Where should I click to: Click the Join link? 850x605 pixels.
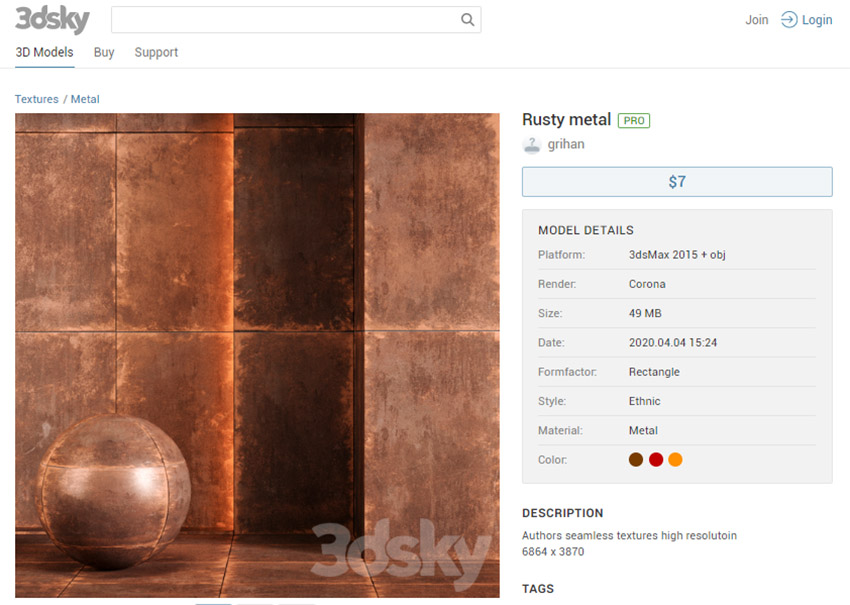tap(756, 20)
